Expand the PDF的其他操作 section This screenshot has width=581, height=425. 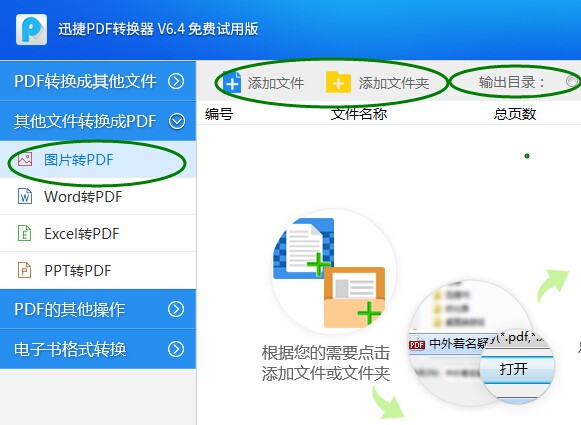[176, 309]
